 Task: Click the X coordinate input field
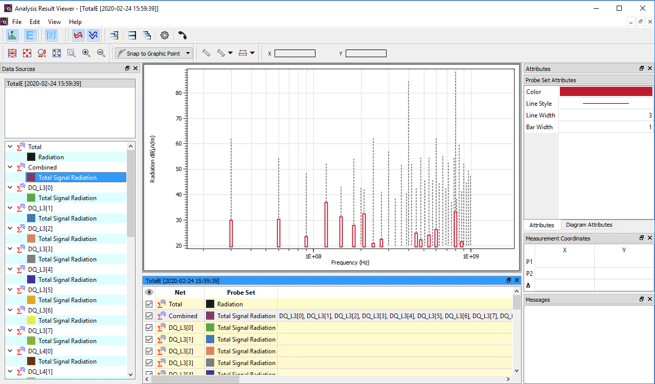coord(295,53)
